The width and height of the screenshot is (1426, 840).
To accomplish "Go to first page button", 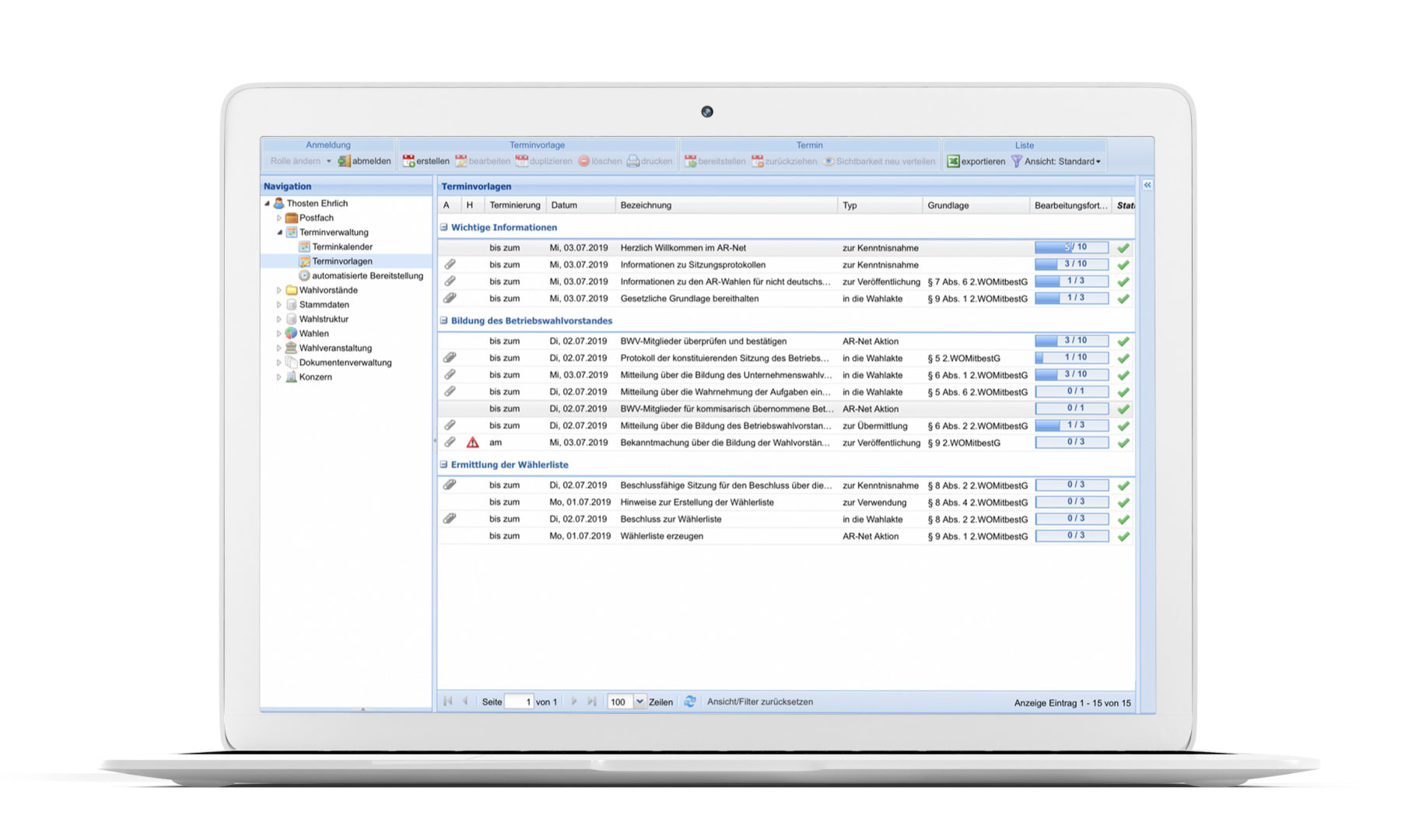I will 448,702.
